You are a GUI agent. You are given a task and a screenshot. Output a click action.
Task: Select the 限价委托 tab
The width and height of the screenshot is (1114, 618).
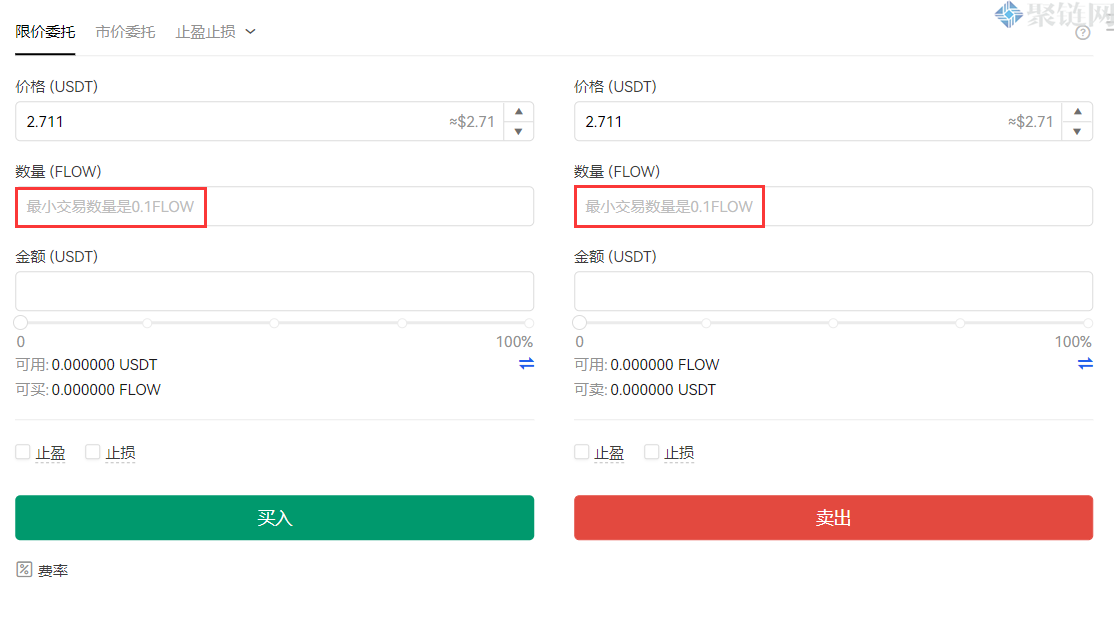click(45, 32)
